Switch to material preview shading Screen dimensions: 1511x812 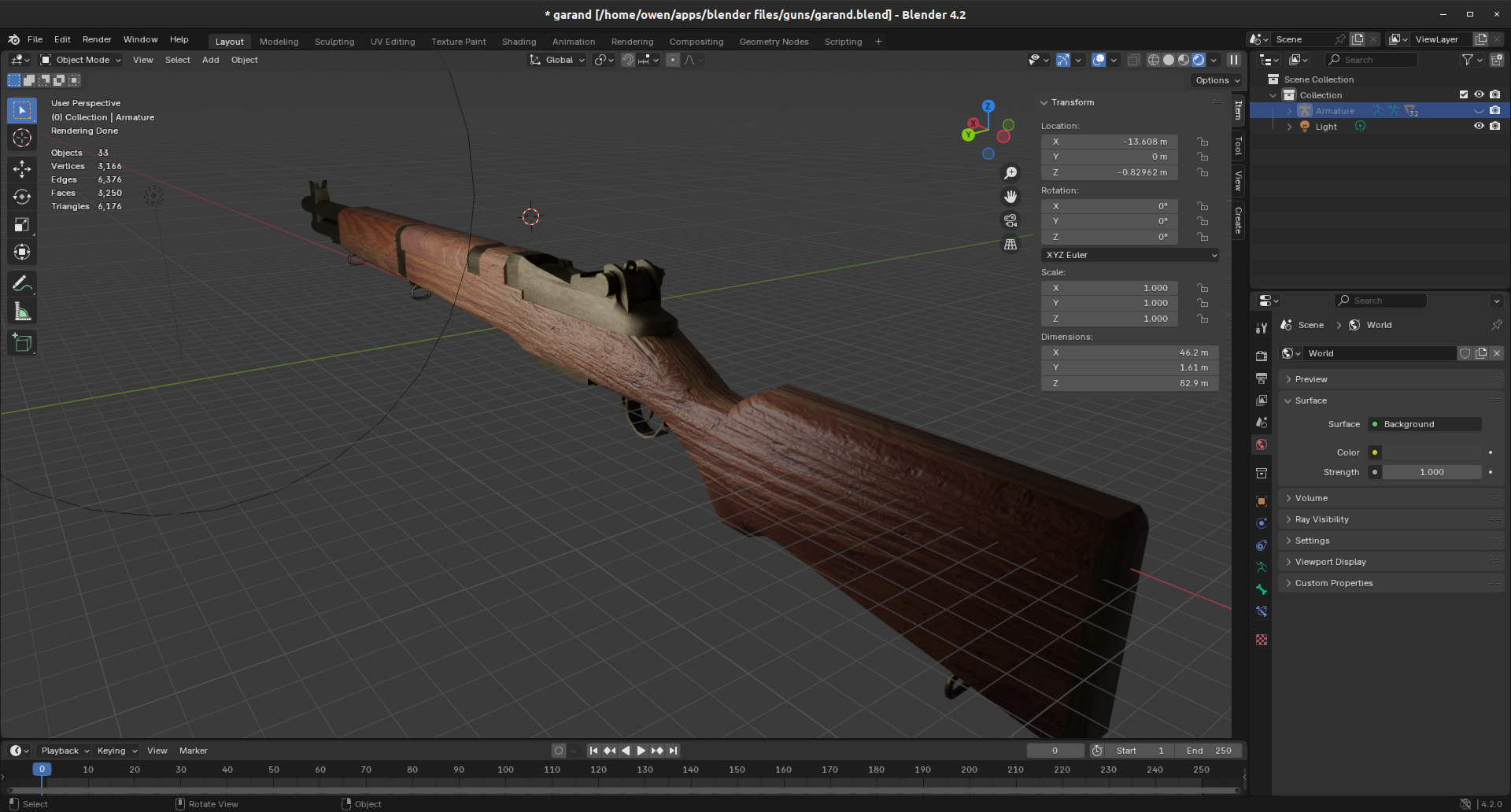coord(1184,60)
